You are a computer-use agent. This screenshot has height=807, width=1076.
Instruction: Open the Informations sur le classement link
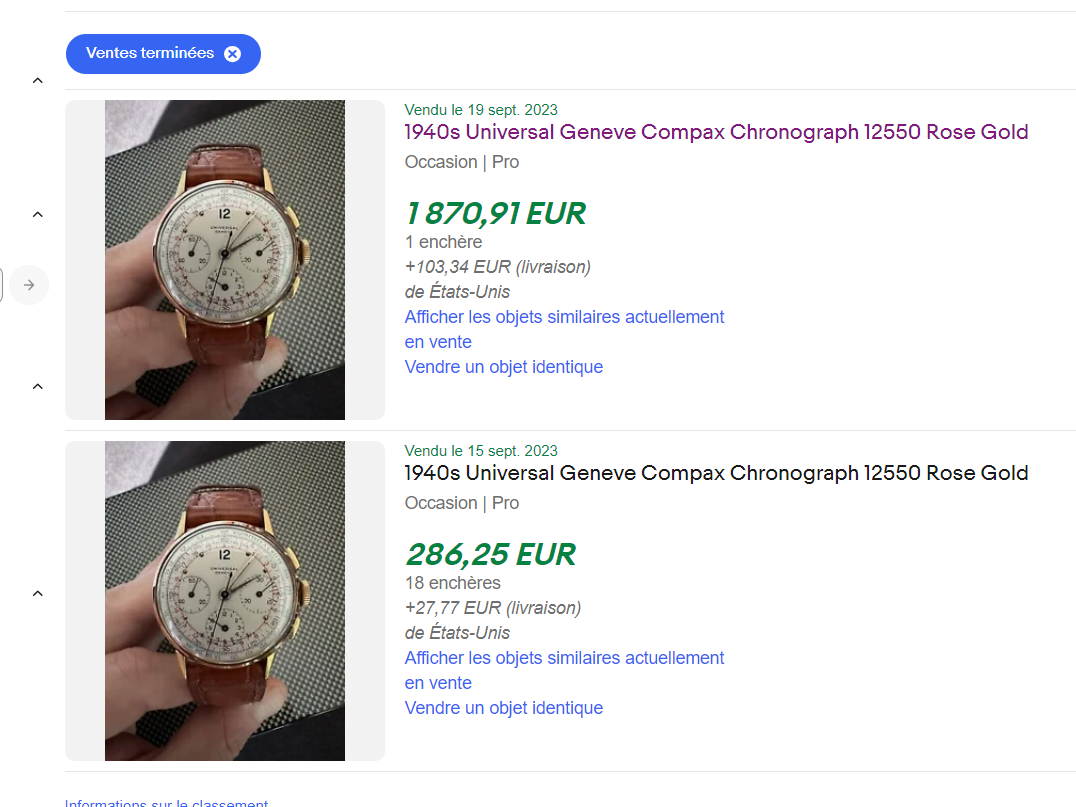[166, 803]
